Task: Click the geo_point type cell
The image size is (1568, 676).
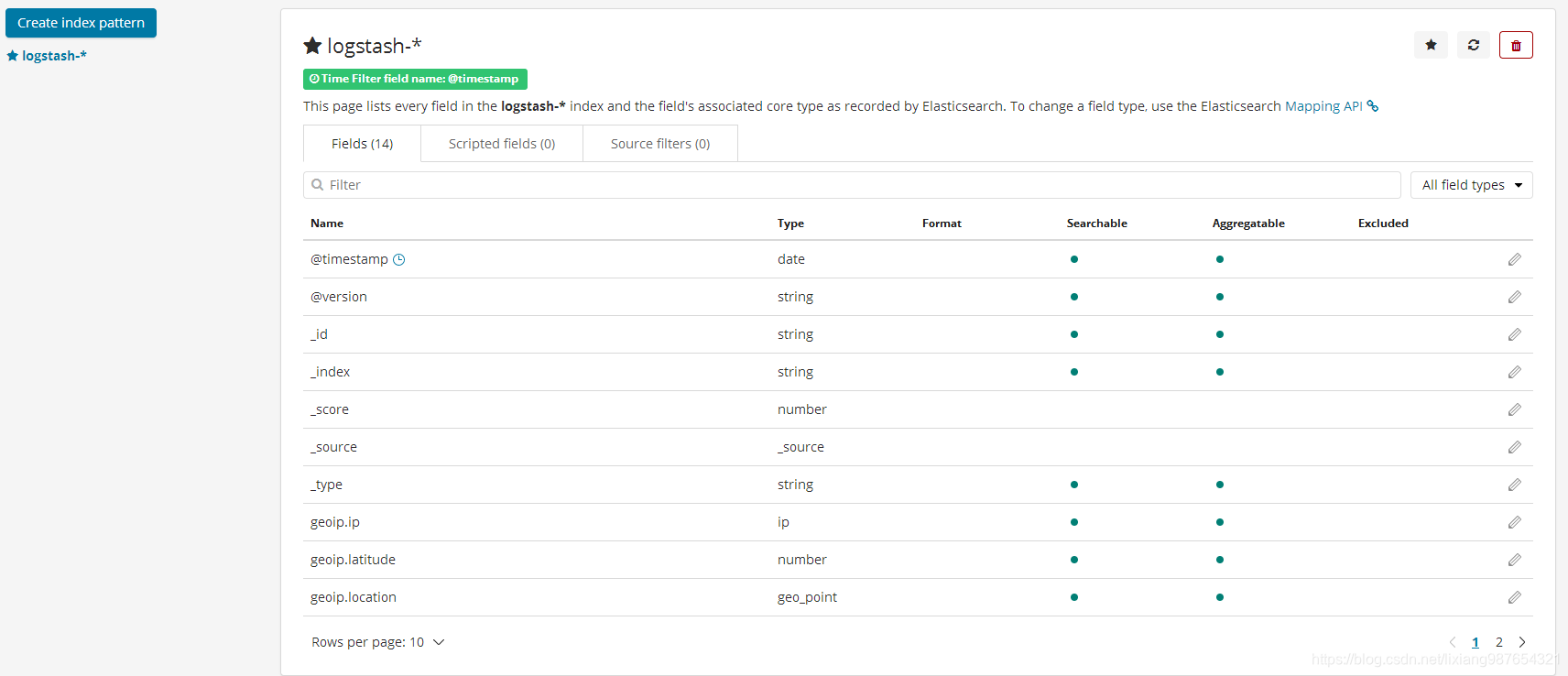Action: coord(807,597)
